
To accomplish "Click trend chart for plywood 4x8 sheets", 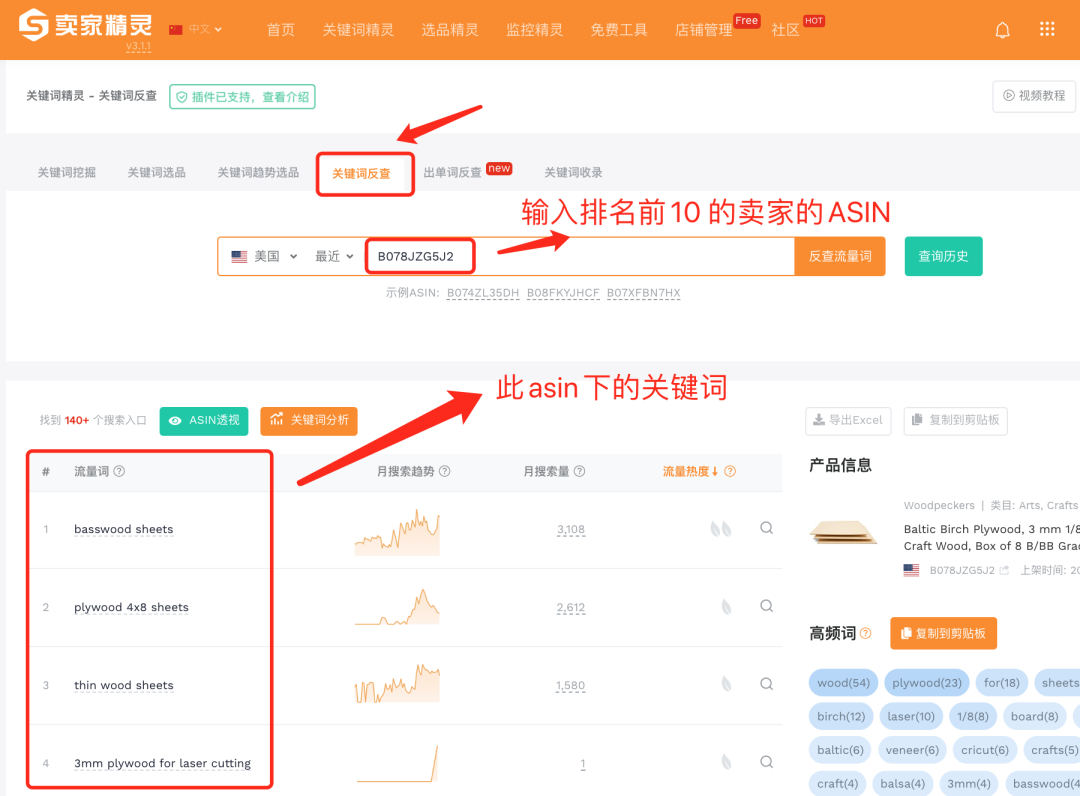I will 397,607.
